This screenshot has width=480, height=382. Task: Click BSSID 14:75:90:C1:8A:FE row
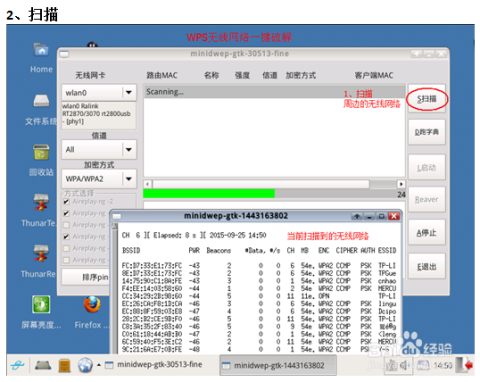(x=259, y=281)
